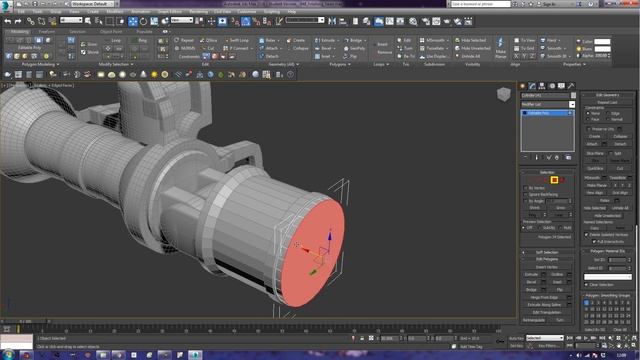This screenshot has width=640, height=360.
Task: Click the ViewCube in the viewport
Action: [x=504, y=94]
